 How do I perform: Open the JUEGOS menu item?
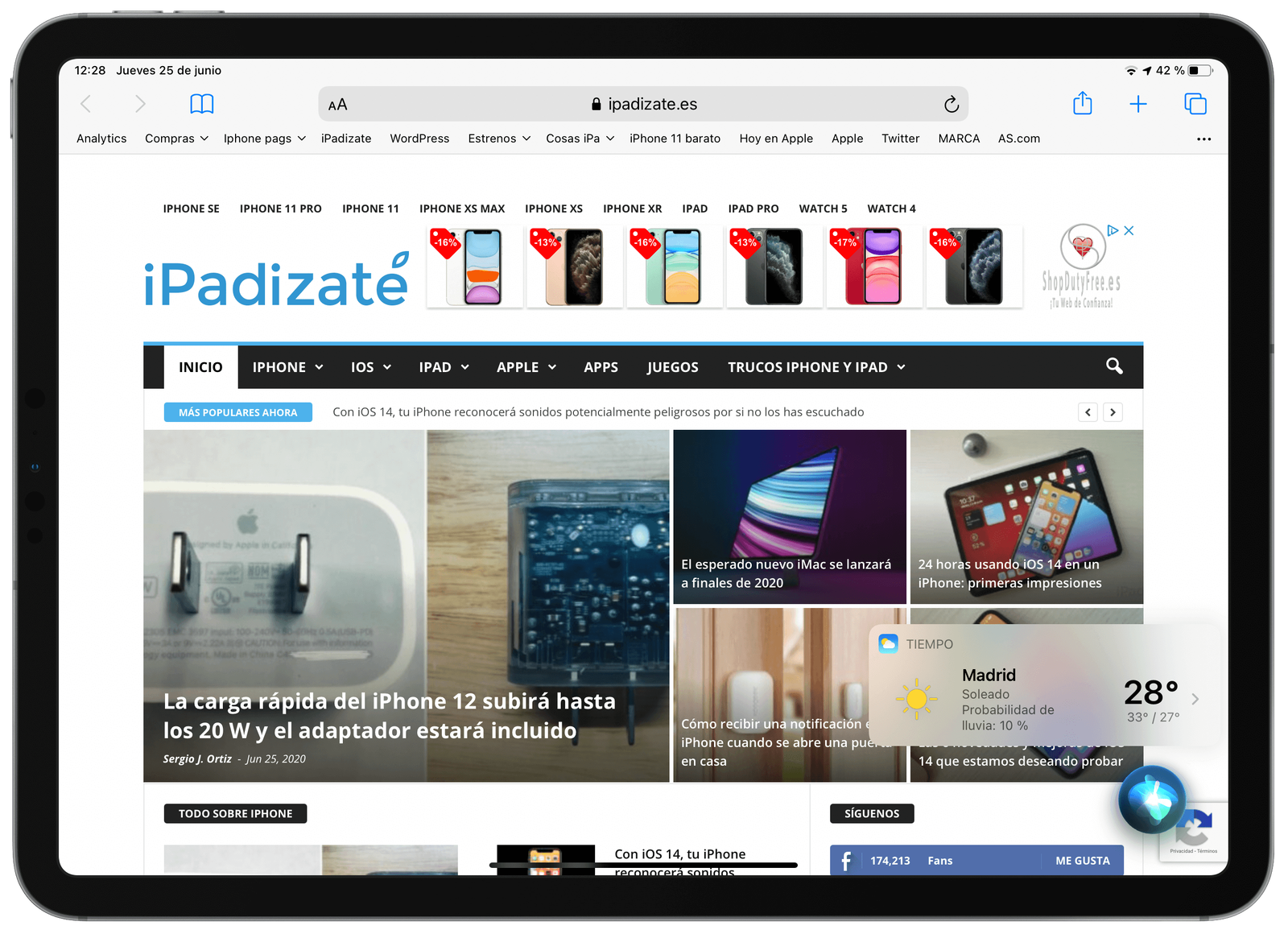673,367
